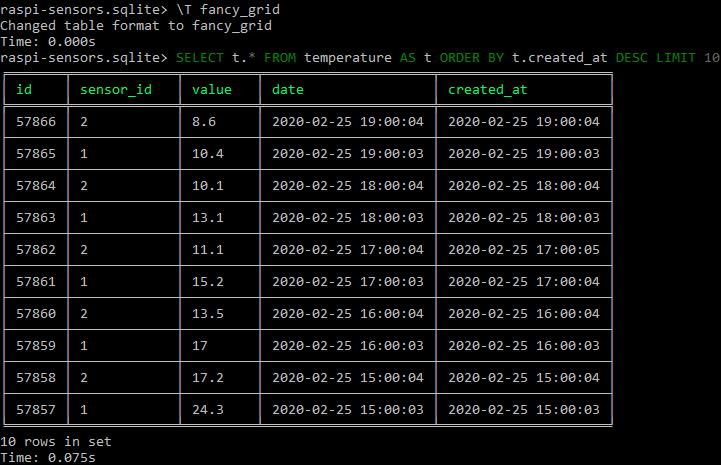This screenshot has height=465, width=721.
Task: Click the value cell 8.6
Action: coord(204,121)
